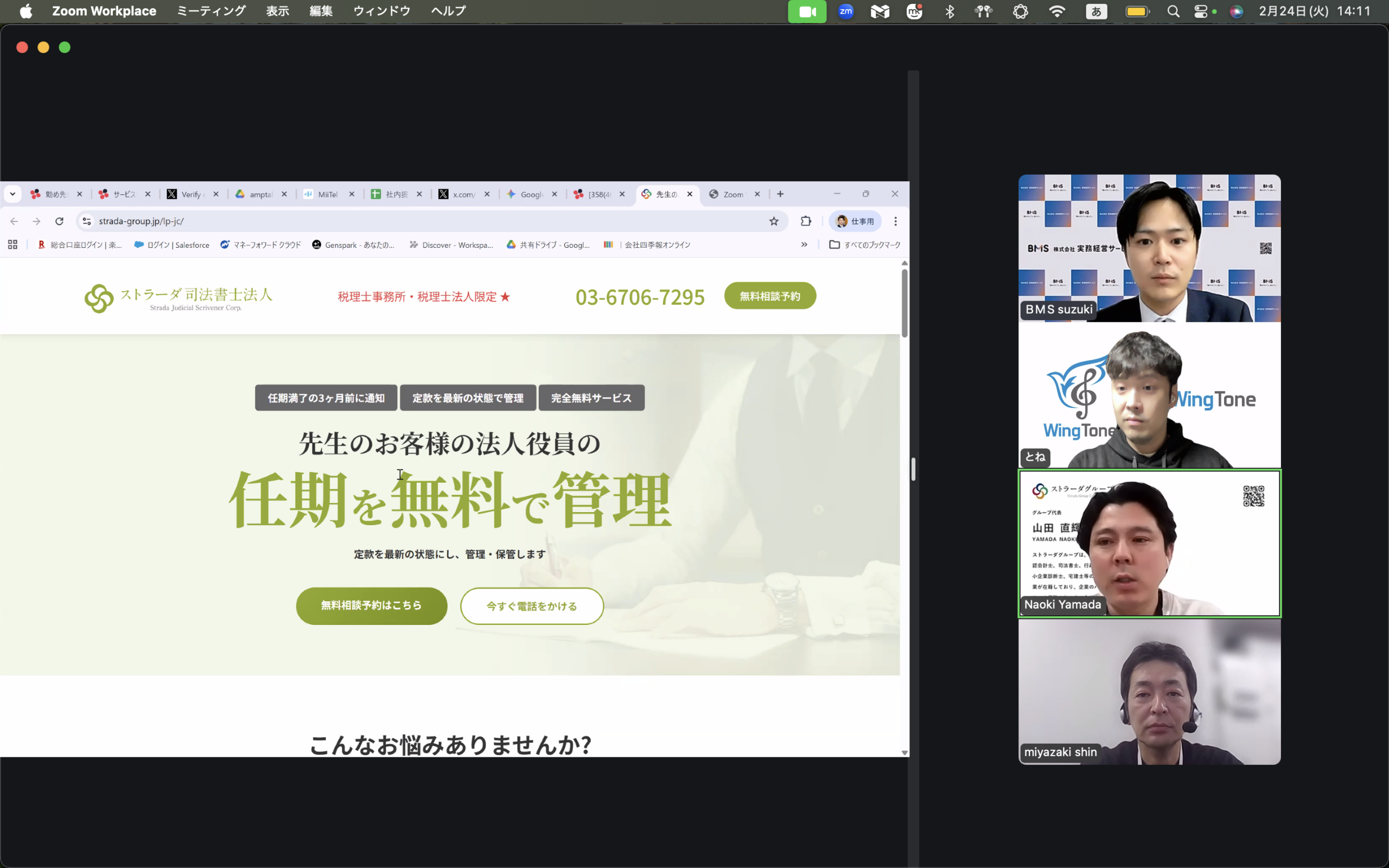The height and width of the screenshot is (868, 1389).
Task: Click the Zoom camera icon in menu bar
Action: click(x=807, y=11)
